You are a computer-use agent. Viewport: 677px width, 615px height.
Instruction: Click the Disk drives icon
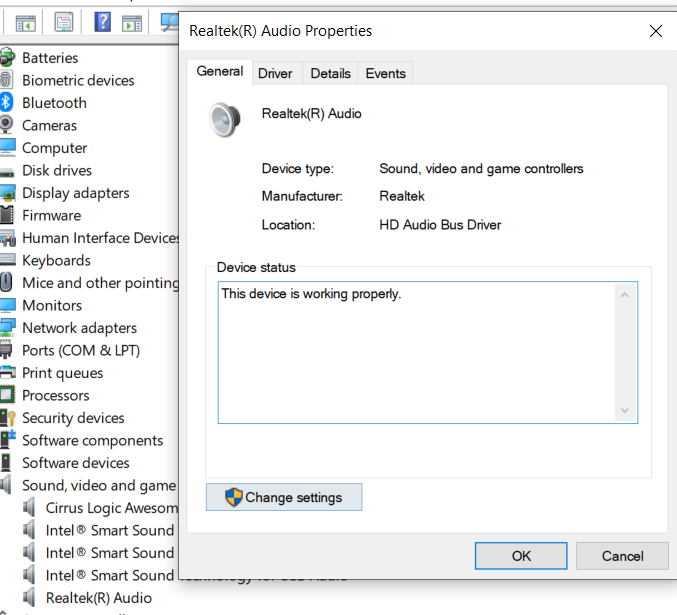tap(7, 173)
